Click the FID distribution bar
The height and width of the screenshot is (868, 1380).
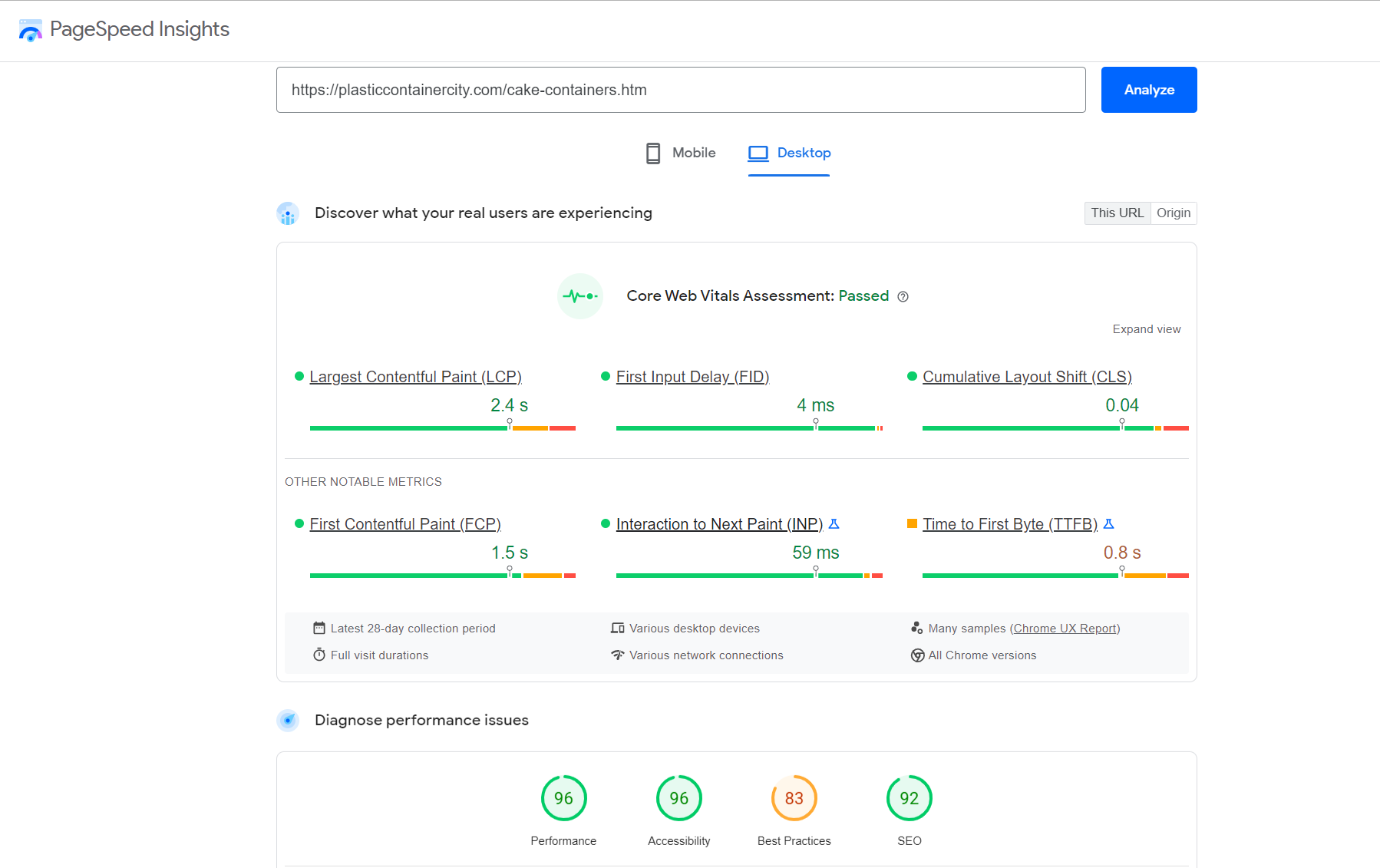click(749, 428)
